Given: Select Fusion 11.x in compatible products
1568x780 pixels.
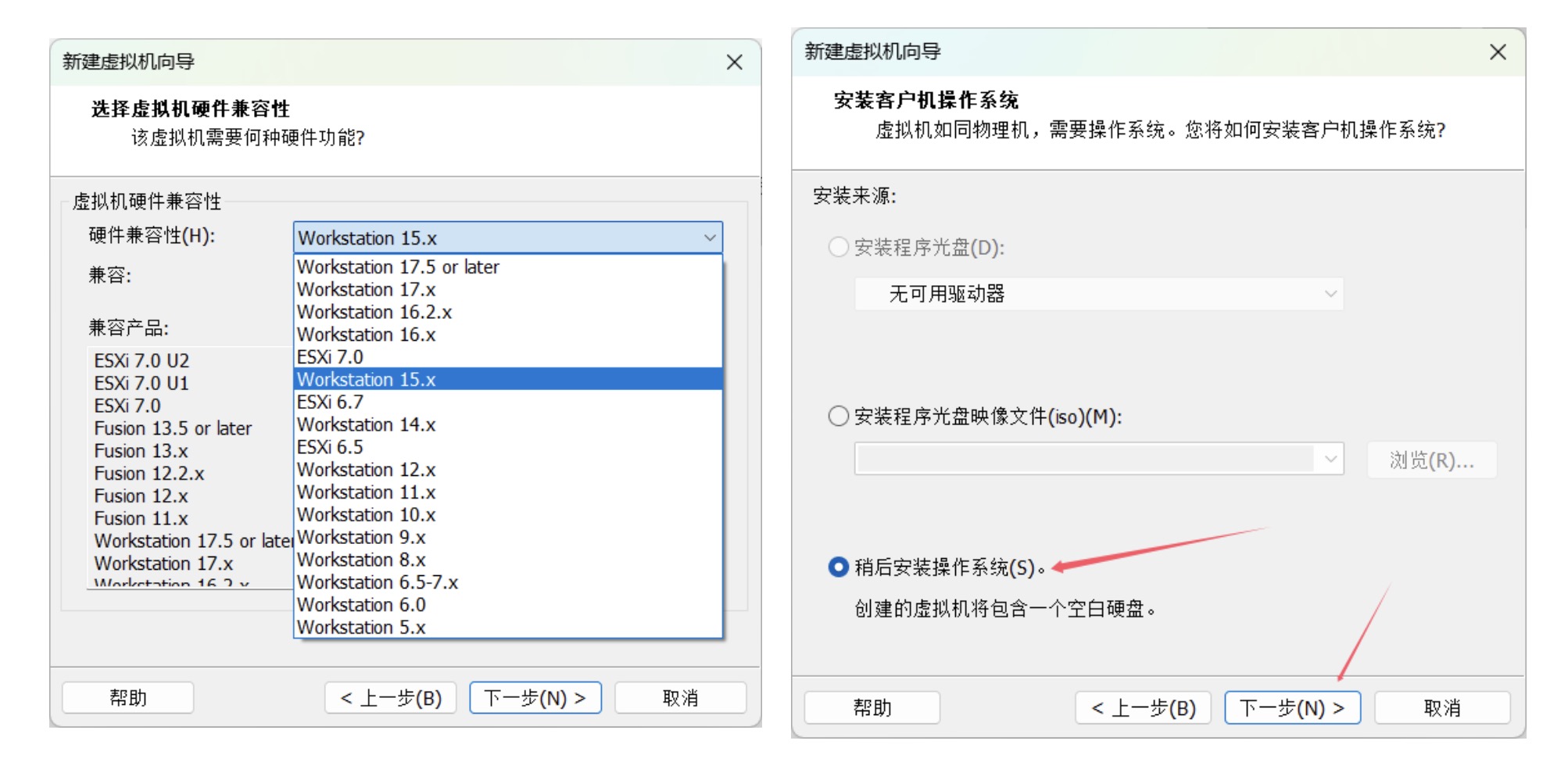Looking at the screenshot, I should click(141, 519).
